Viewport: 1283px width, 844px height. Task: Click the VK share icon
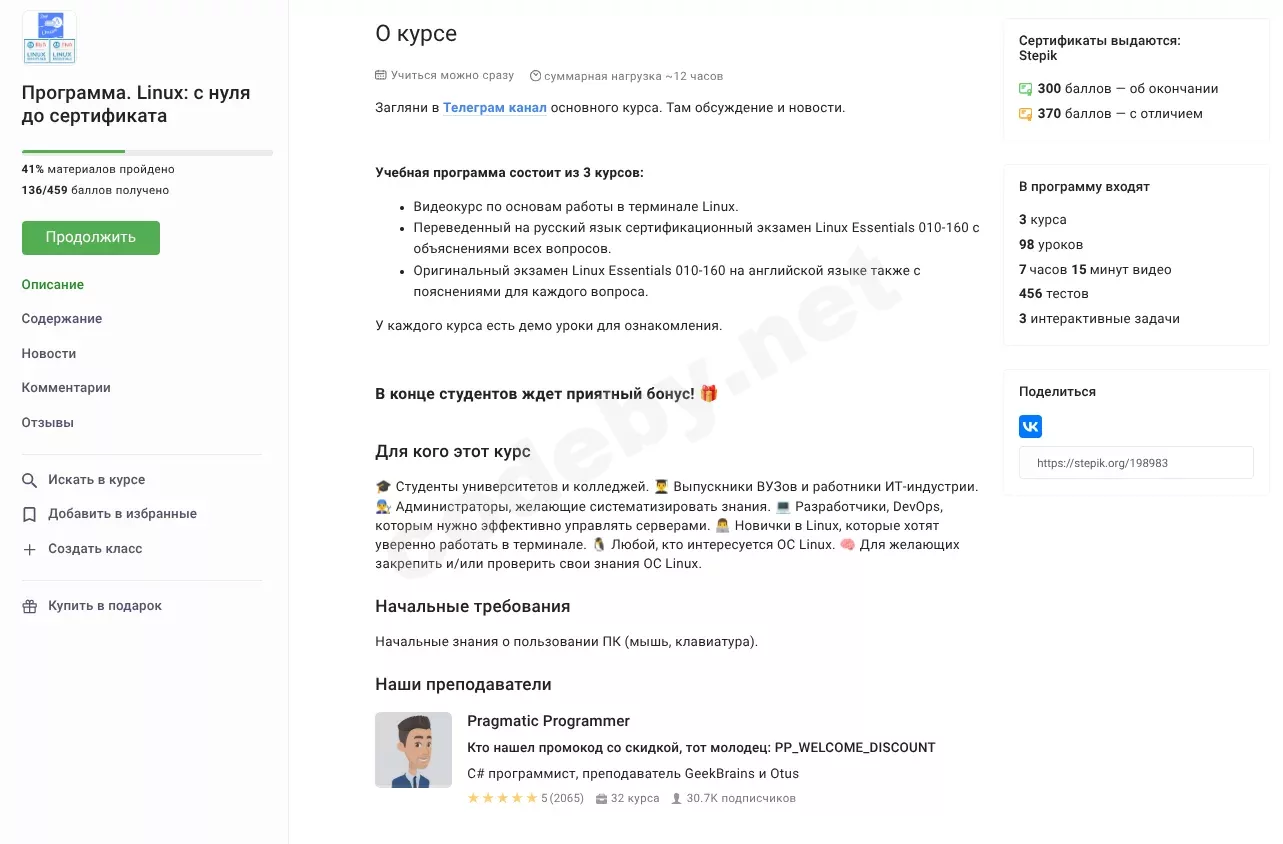pos(1030,427)
